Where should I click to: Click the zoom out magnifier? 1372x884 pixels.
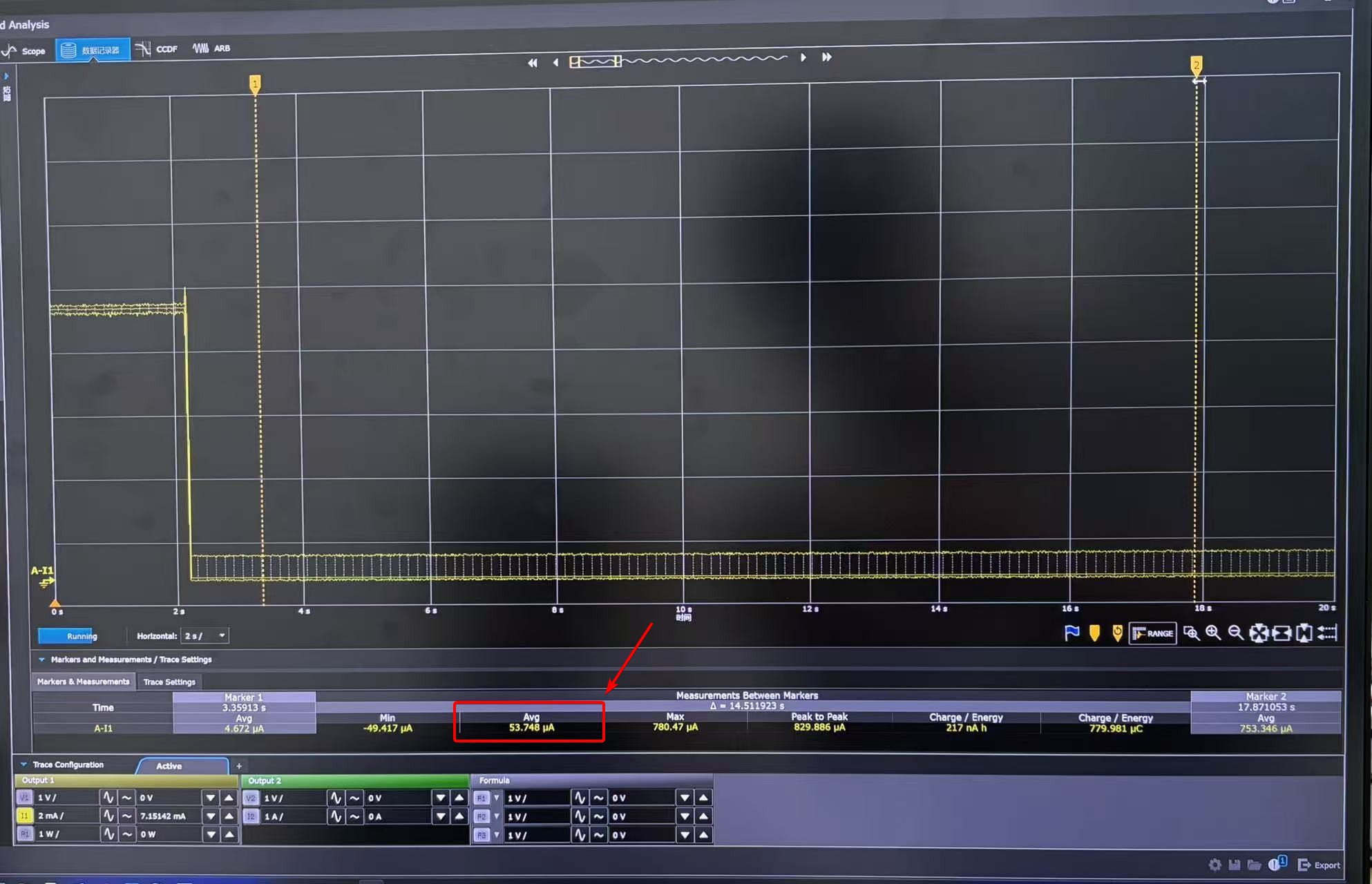point(1236,632)
